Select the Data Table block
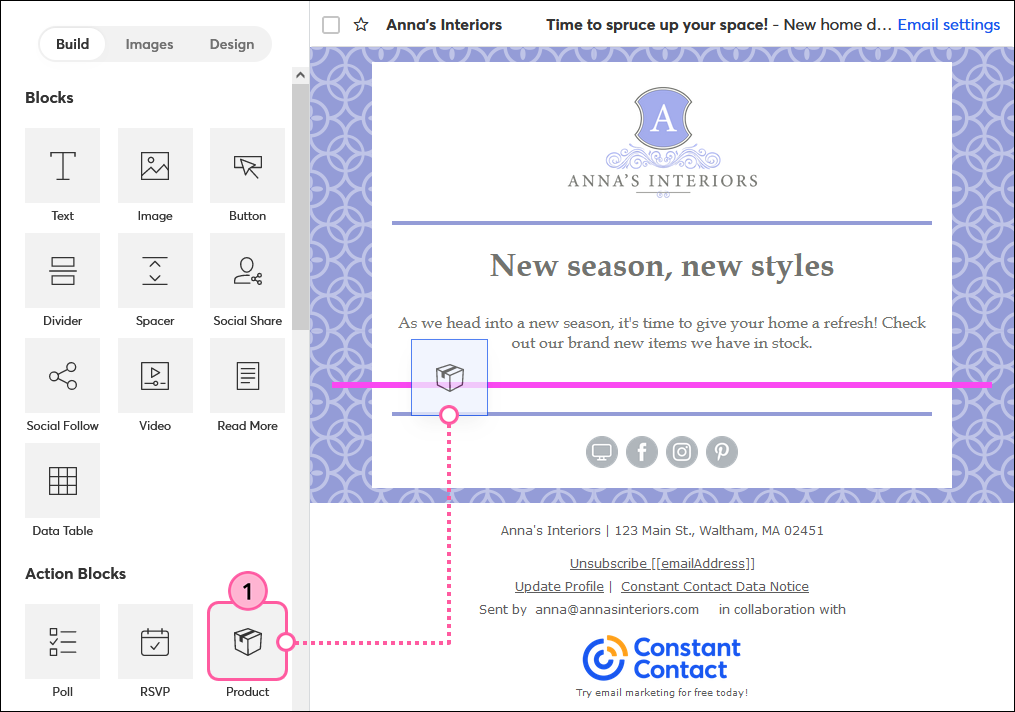Viewport: 1015px width, 712px height. pos(63,480)
